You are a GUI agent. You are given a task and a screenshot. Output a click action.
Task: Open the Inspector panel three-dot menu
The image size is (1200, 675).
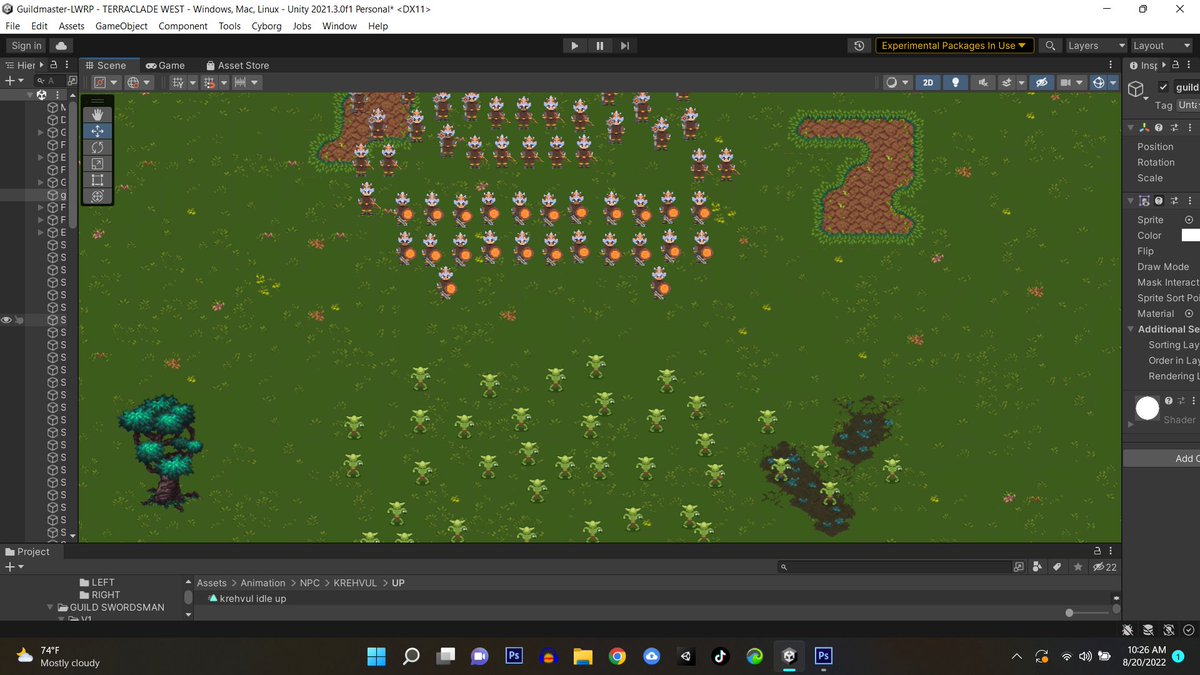1188,65
